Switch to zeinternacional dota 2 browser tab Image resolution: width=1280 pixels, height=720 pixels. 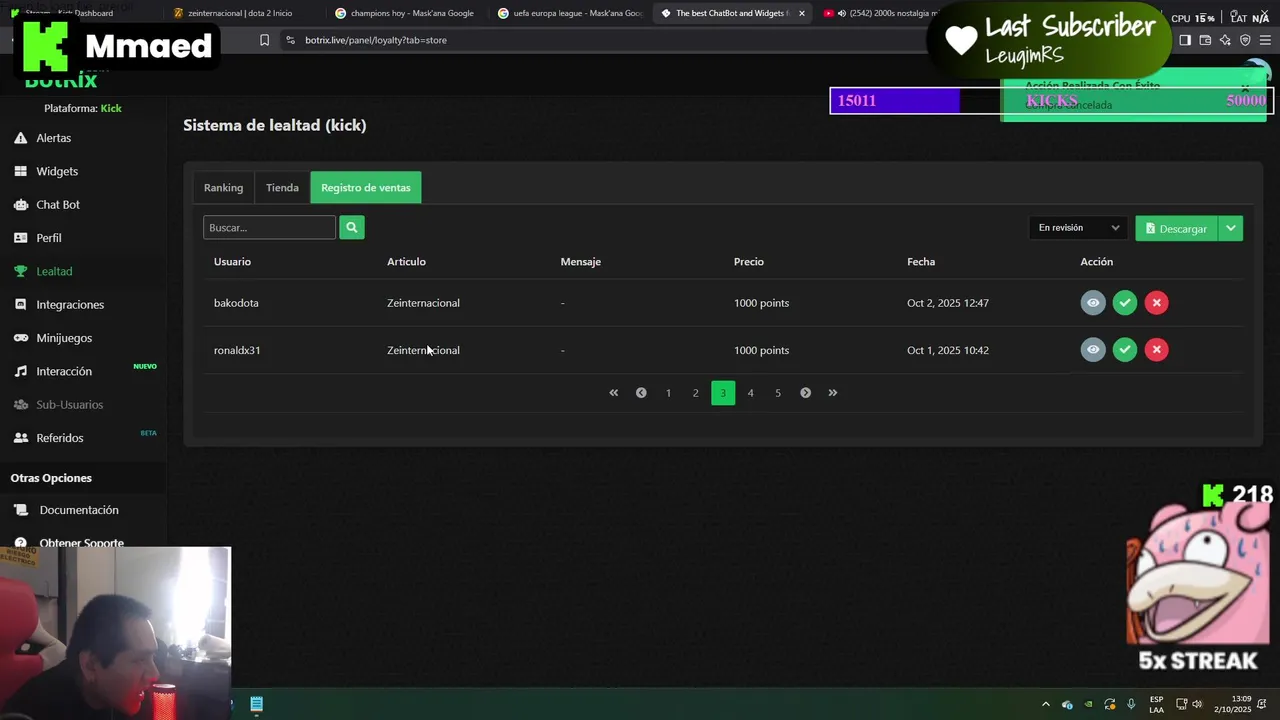pyautogui.click(x=240, y=13)
